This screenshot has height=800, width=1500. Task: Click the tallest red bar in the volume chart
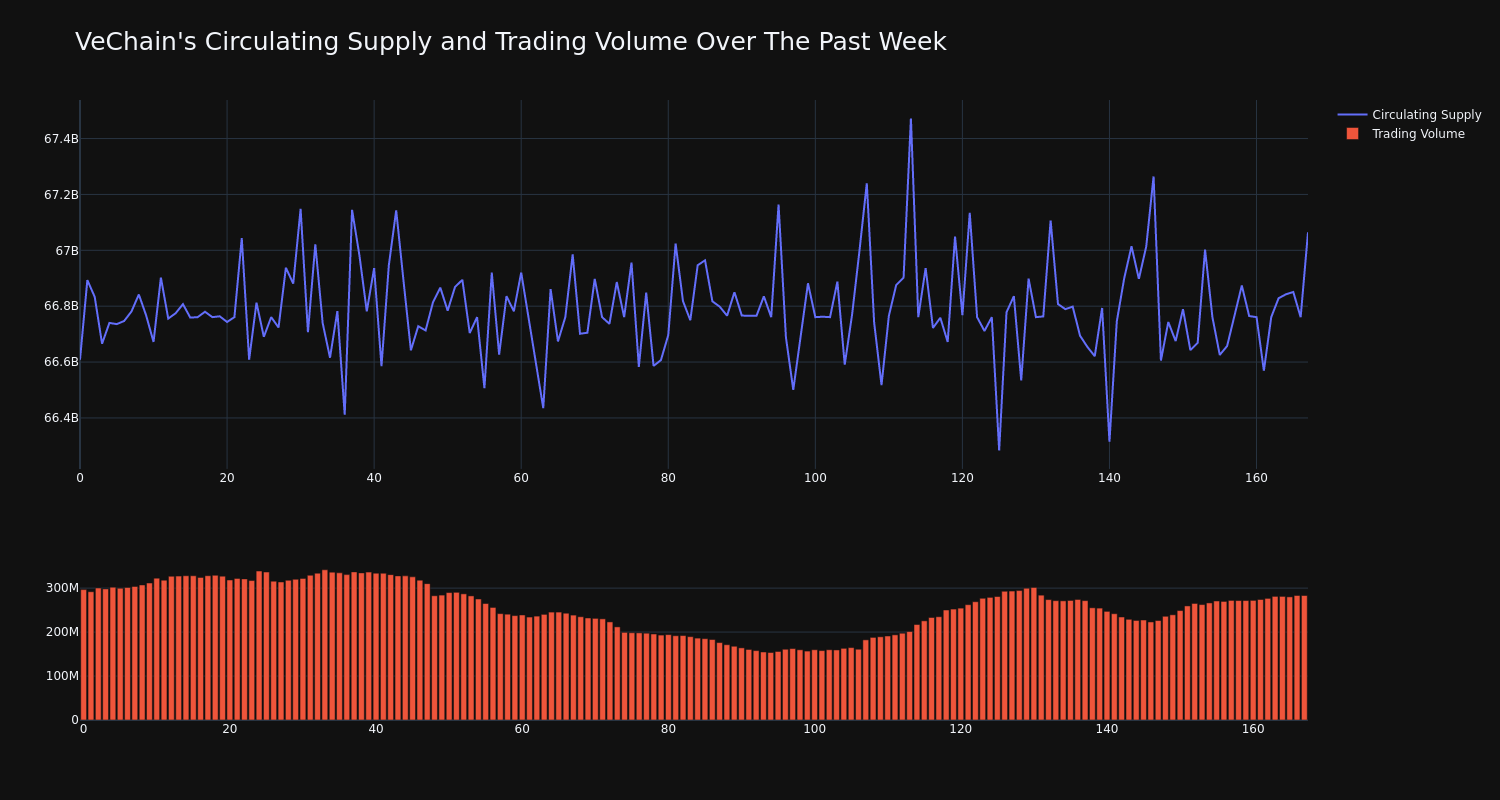(x=325, y=645)
